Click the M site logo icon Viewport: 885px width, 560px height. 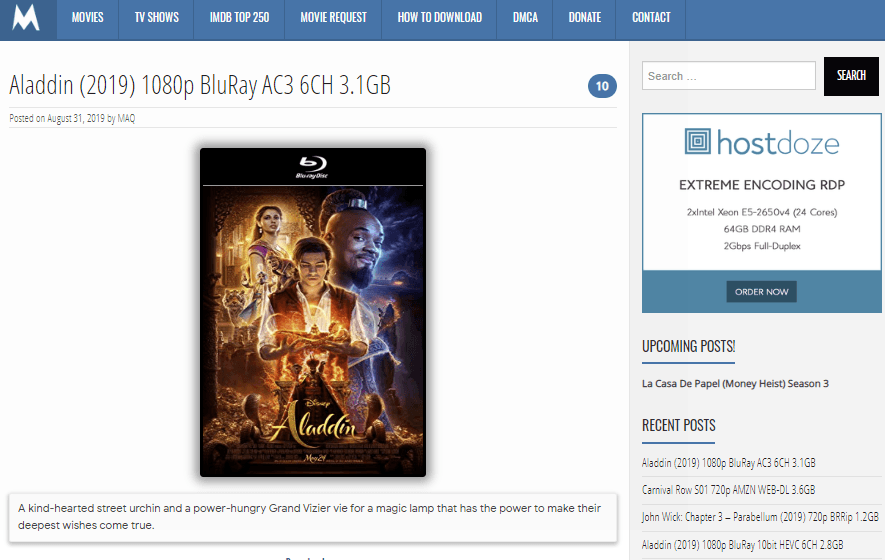point(27,18)
